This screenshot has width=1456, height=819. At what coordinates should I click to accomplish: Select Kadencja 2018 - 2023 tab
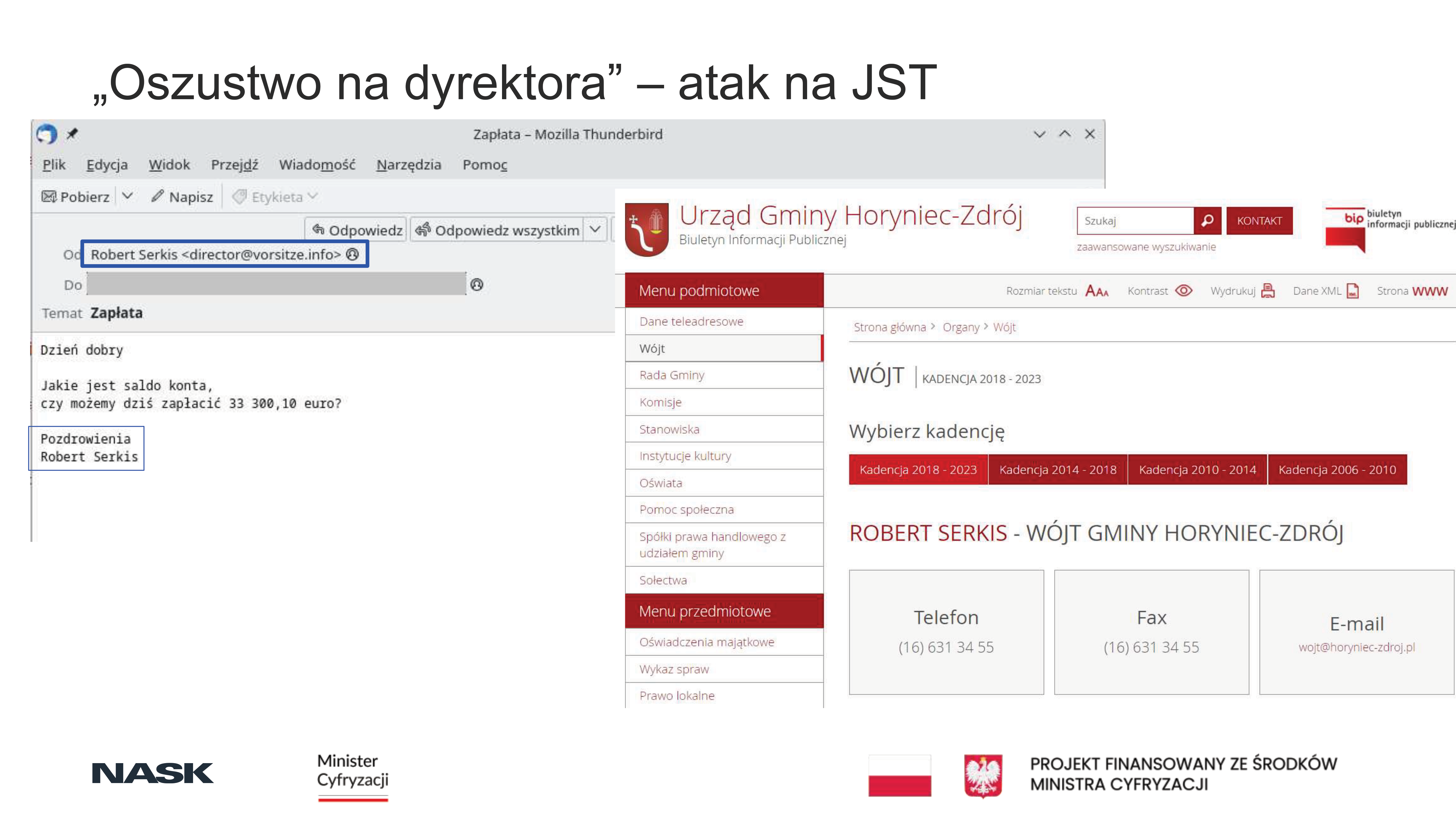(918, 470)
